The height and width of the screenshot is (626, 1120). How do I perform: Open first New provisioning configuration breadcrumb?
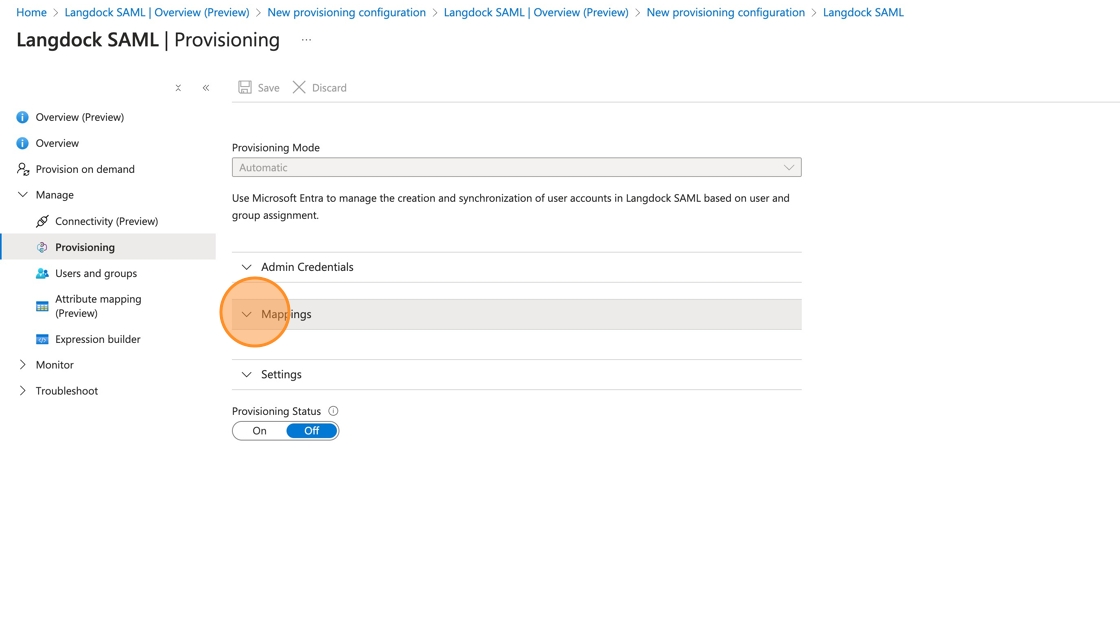346,12
